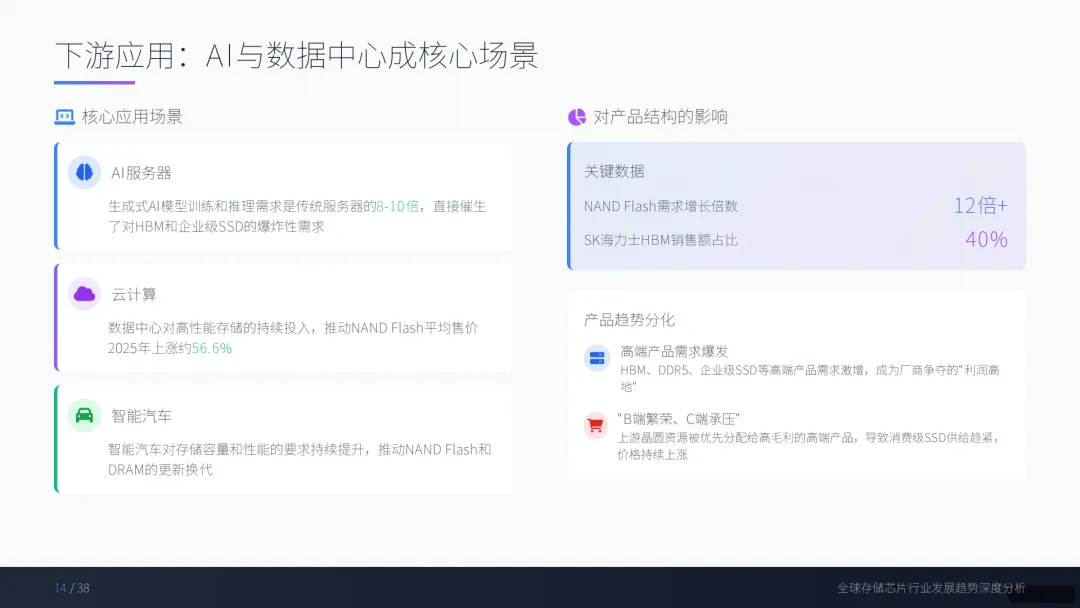Click the pie chart icon beside 对产品结构的影响
The width and height of the screenshot is (1080, 608).
[x=577, y=117]
